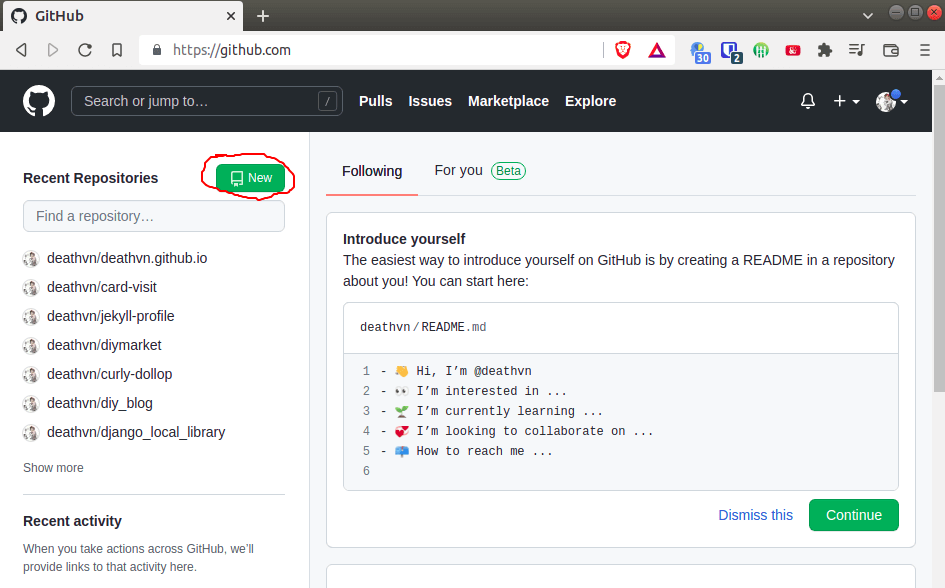Image resolution: width=945 pixels, height=588 pixels.
Task: Open the Extensions puzzle-piece menu
Action: [x=824, y=50]
